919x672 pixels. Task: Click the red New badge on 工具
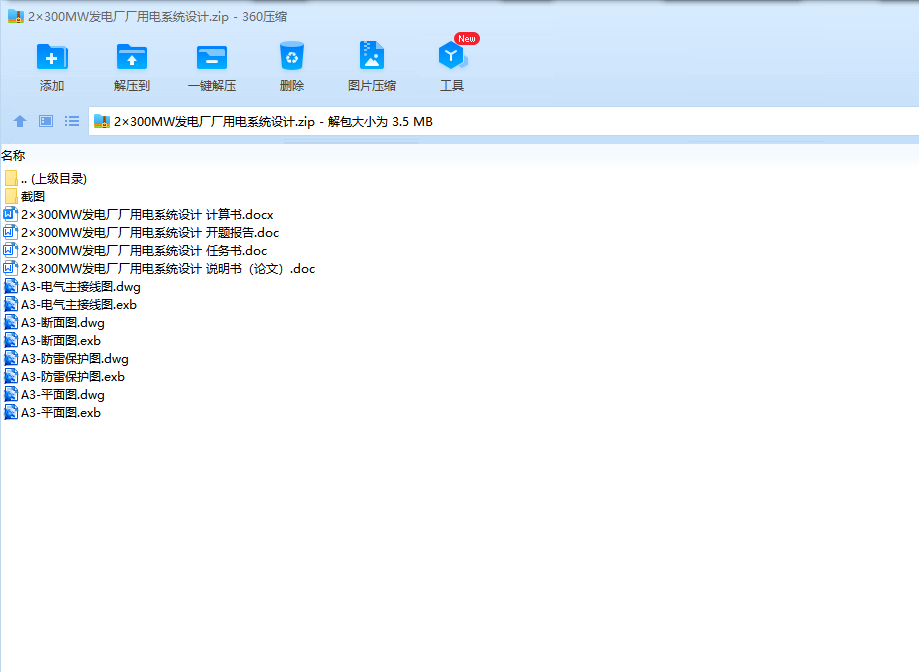[x=467, y=39]
